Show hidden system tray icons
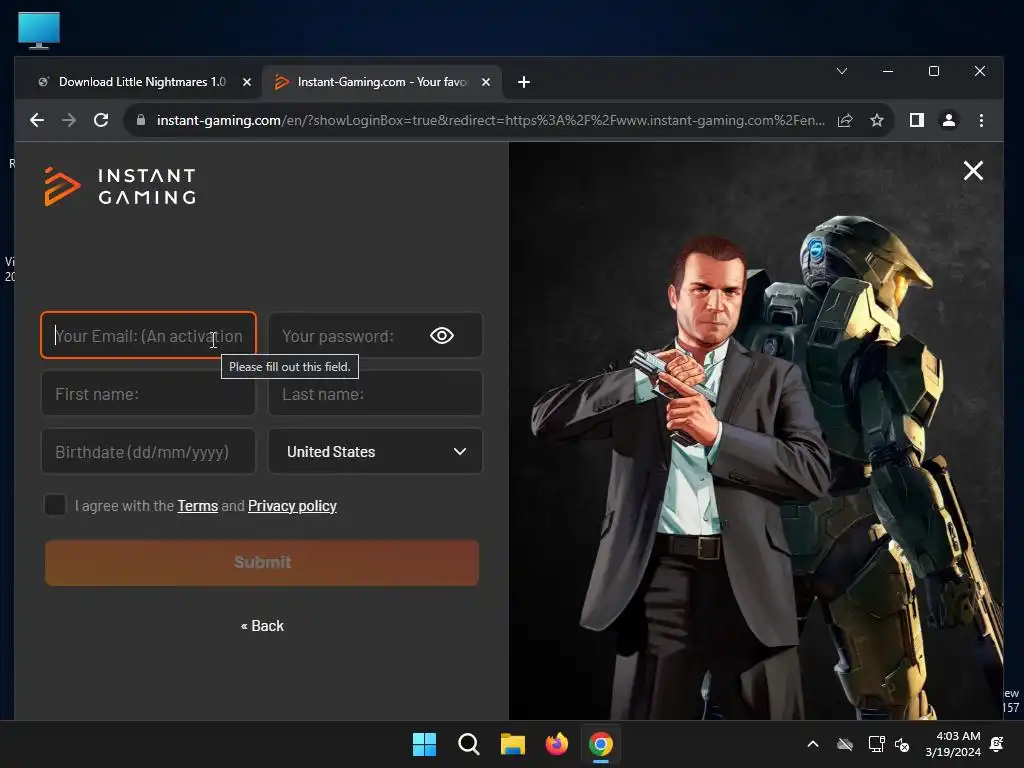Viewport: 1024px width, 768px height. 813,744
